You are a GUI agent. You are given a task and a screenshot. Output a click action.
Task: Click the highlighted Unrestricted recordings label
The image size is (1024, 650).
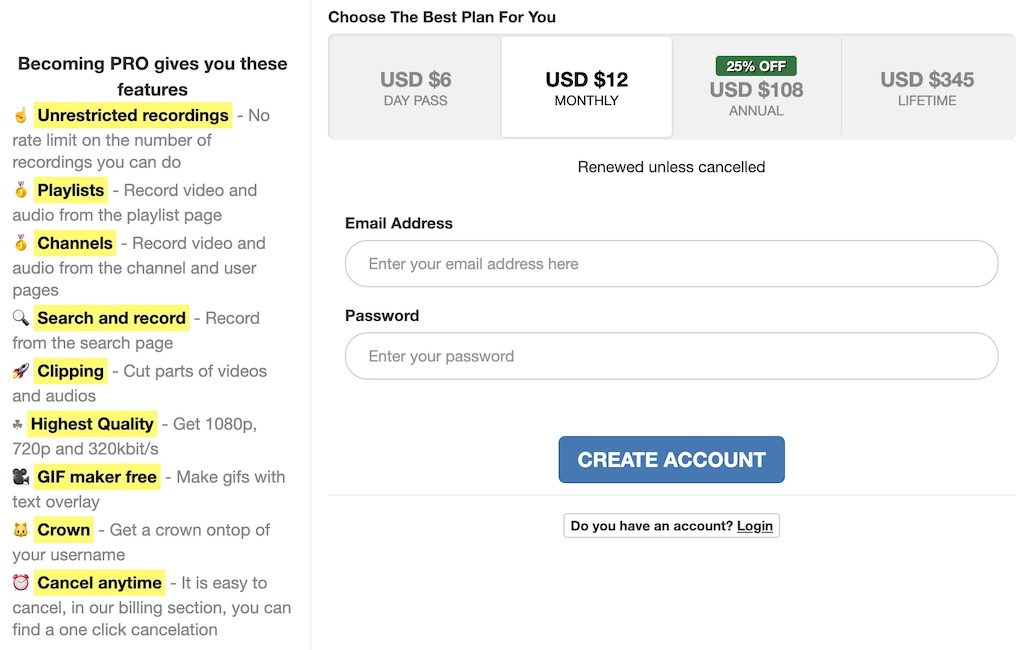pyautogui.click(x=133, y=116)
